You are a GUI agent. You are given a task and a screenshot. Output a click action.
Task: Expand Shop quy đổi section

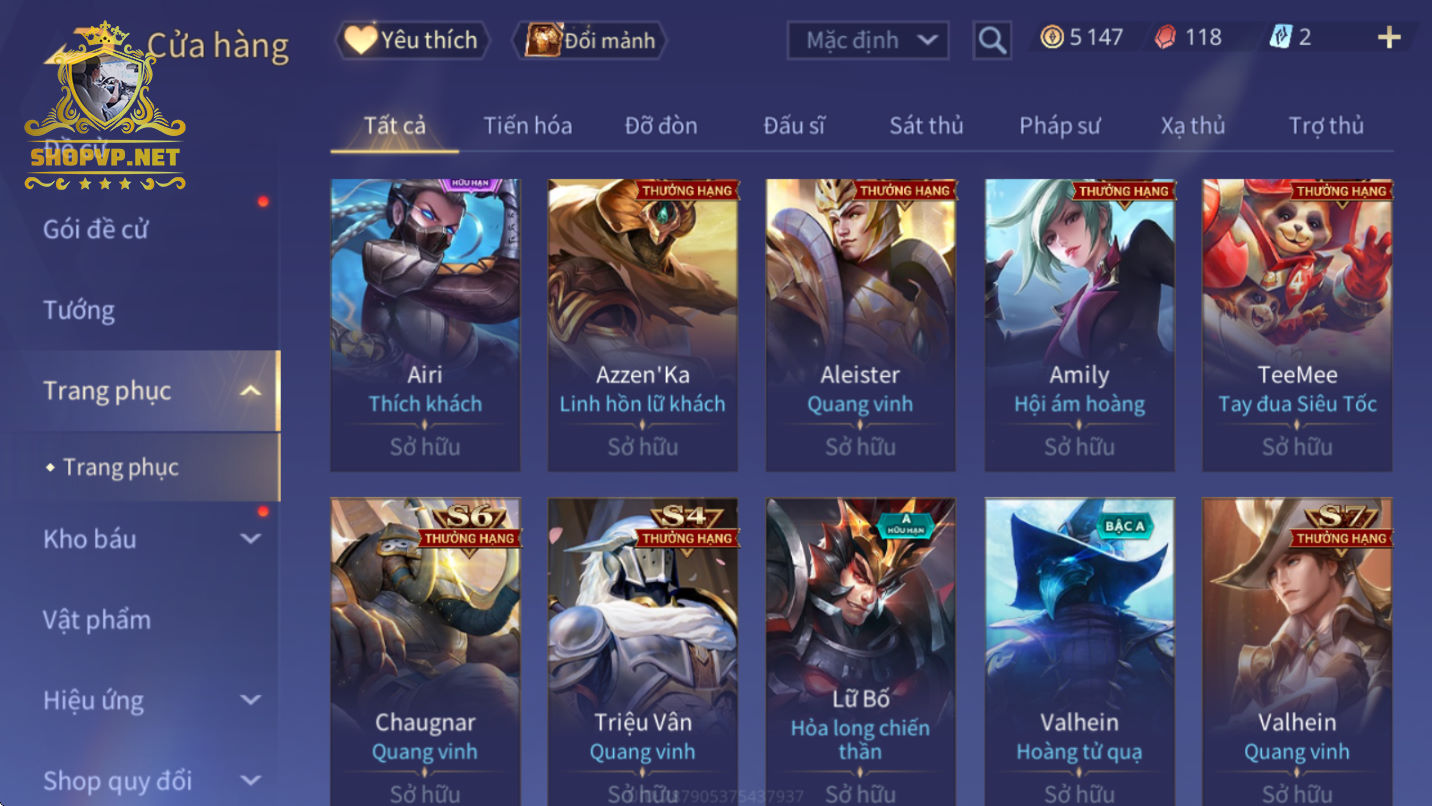[251, 780]
